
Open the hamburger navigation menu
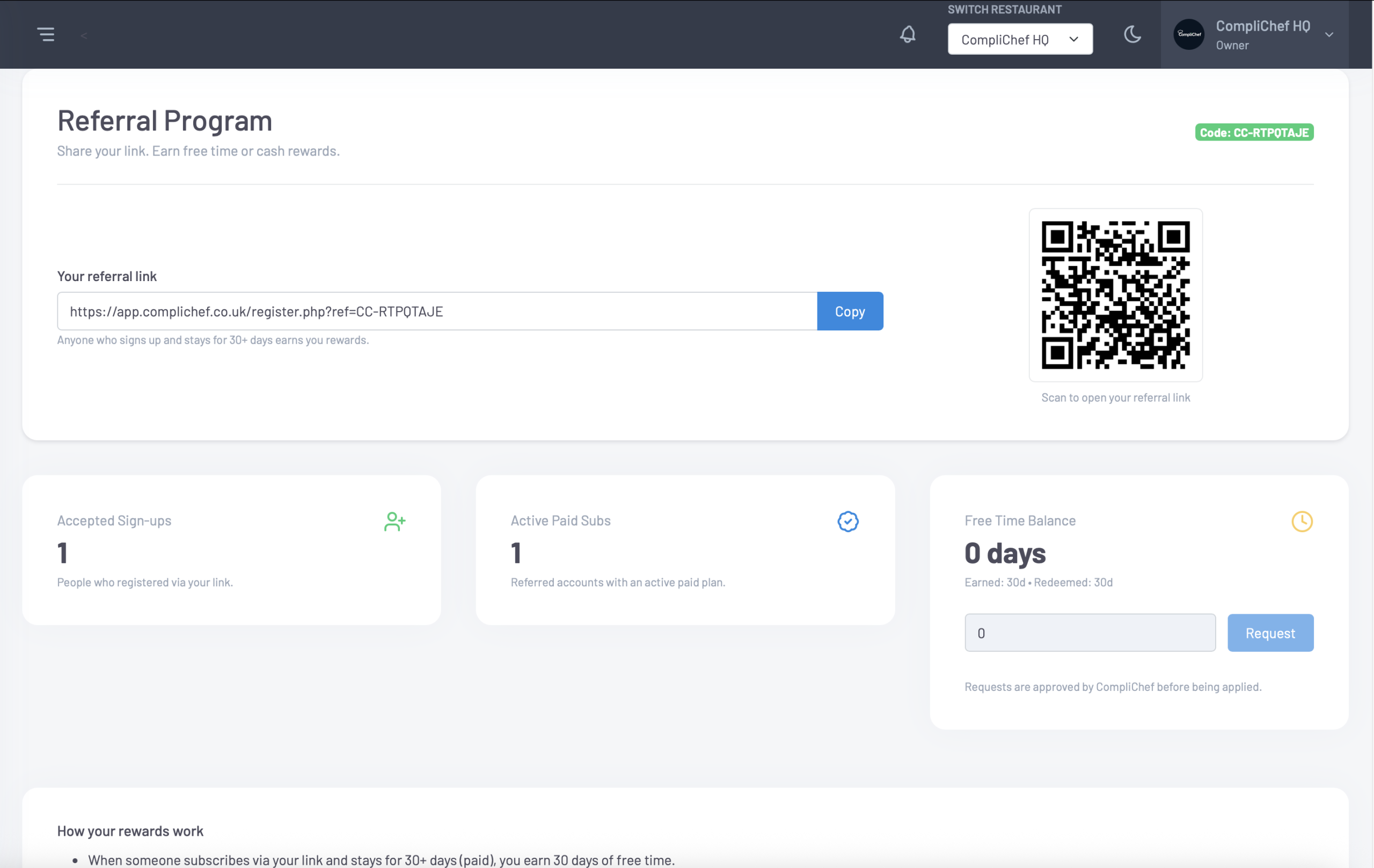point(46,34)
